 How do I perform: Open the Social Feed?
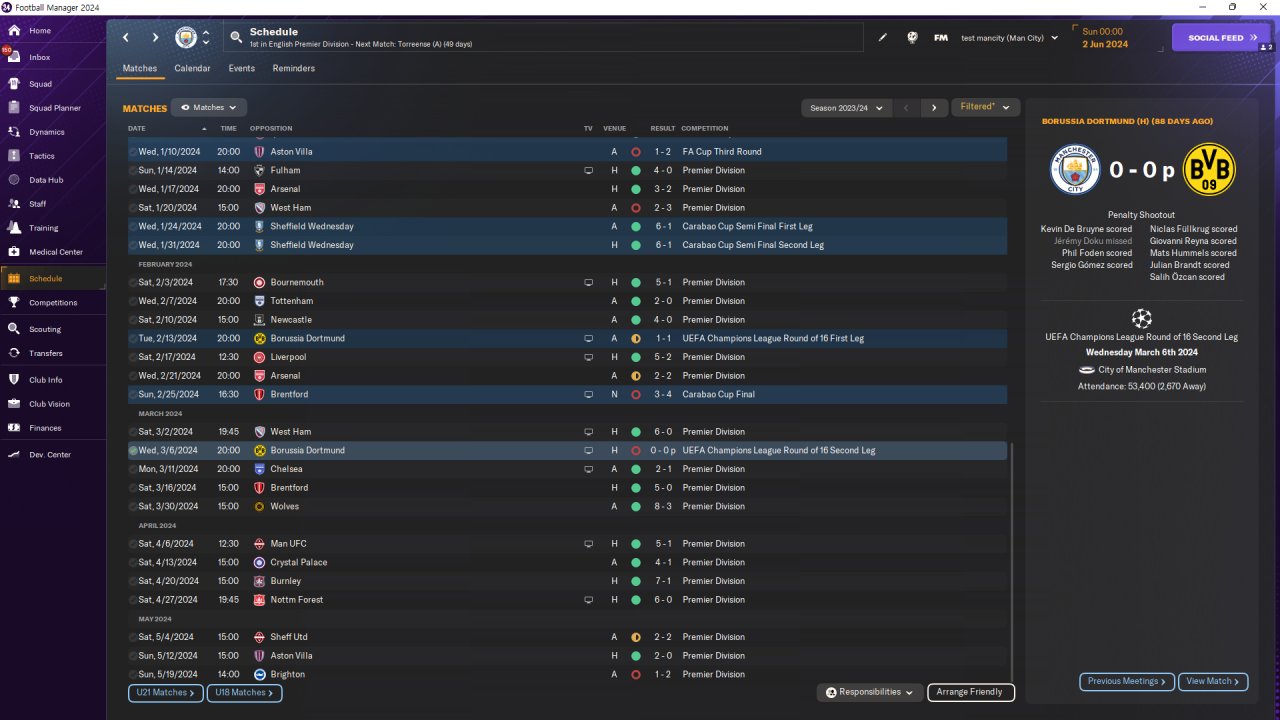(x=1221, y=38)
